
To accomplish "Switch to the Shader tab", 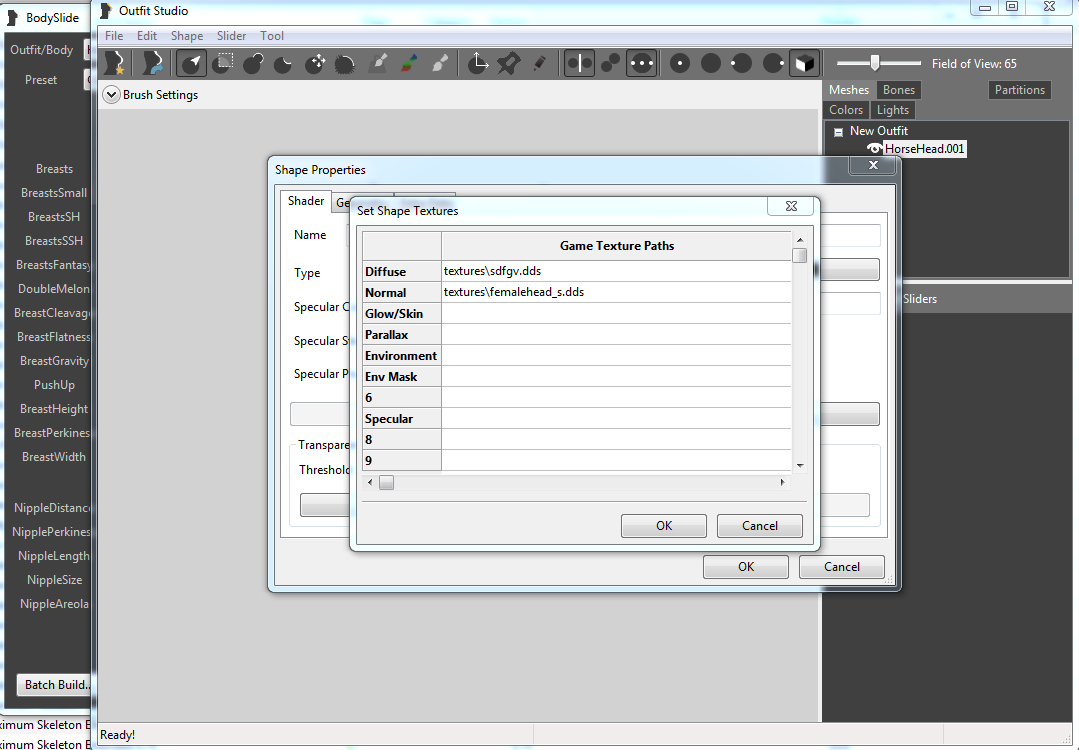I will coord(306,201).
